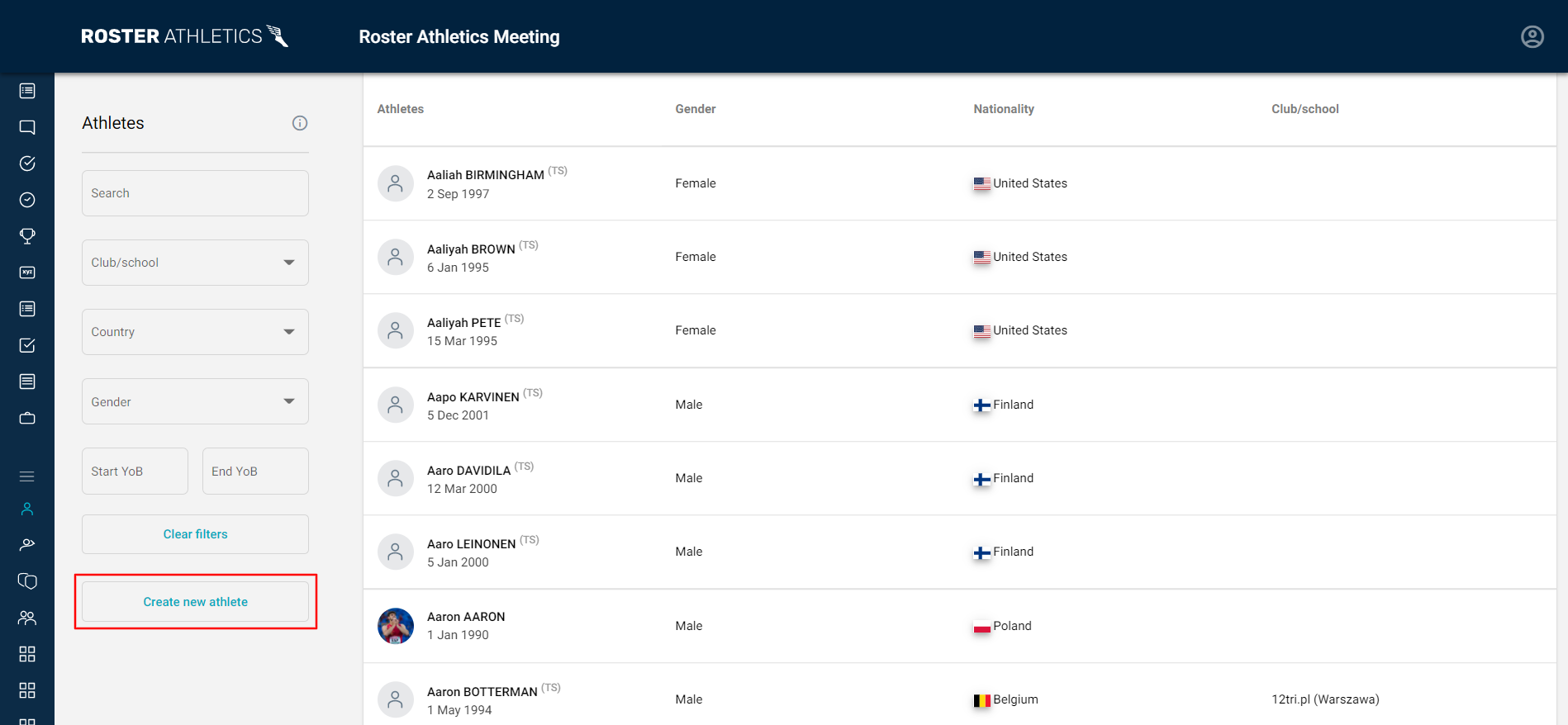Click Aaron AARON's profile photo

click(x=396, y=626)
